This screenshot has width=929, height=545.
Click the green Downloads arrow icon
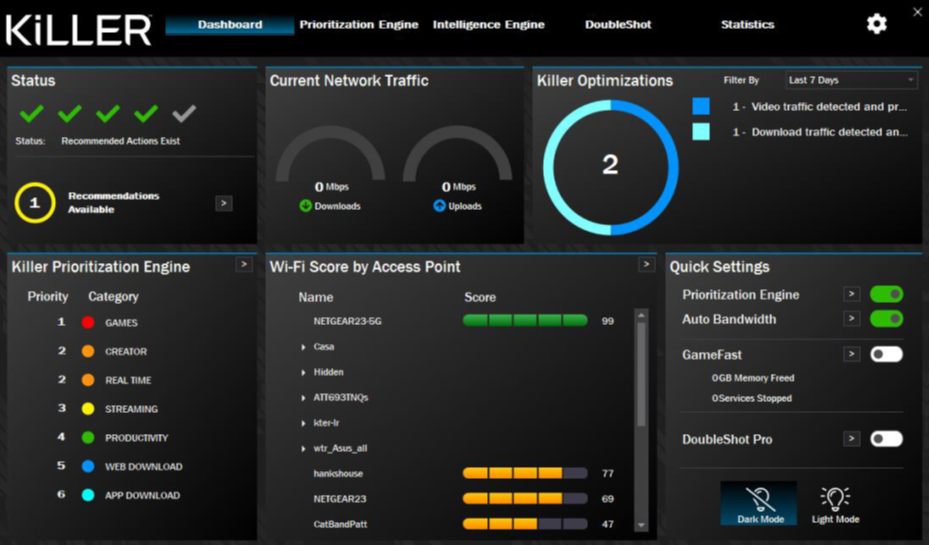306,206
